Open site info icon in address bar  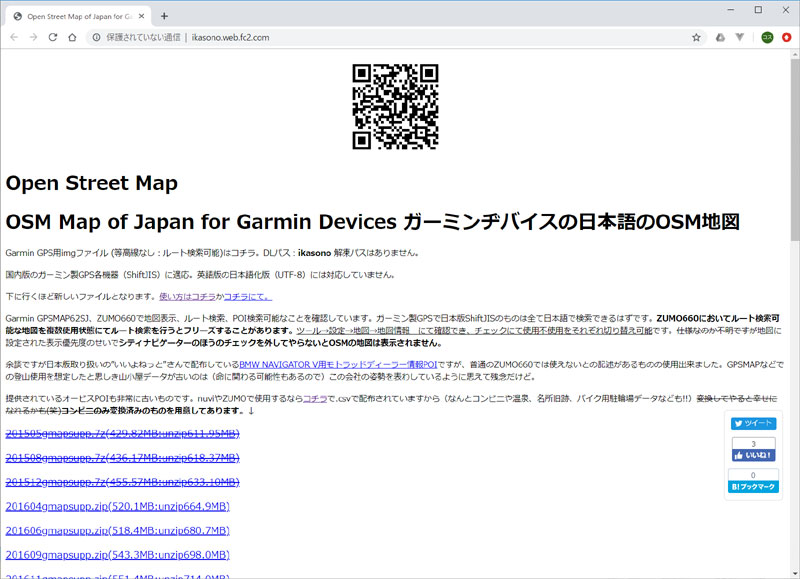pos(96,37)
